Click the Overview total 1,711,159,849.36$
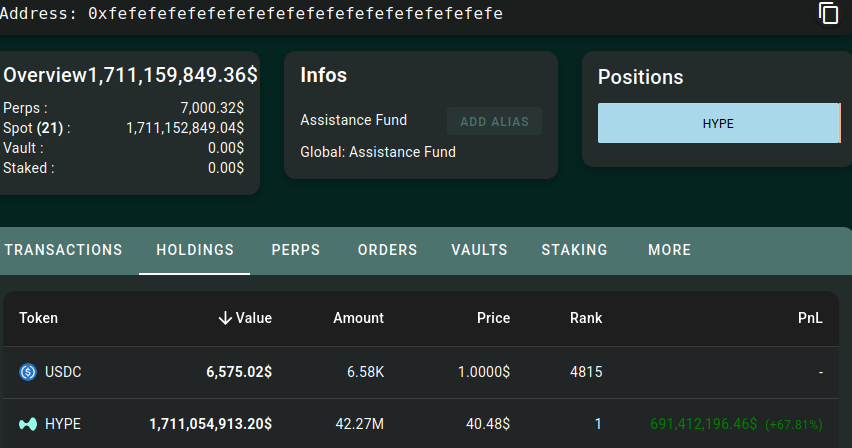852x448 pixels. tap(173, 75)
